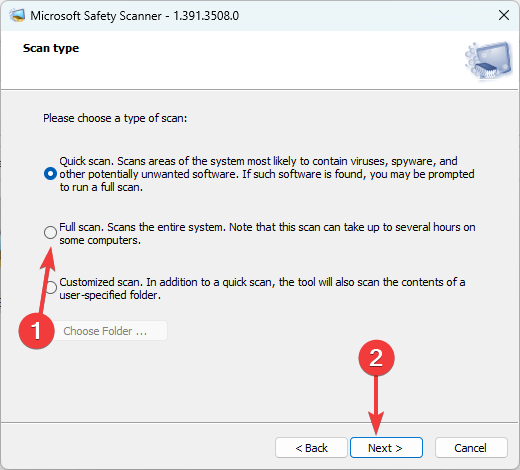
Task: Click the Full scan description text
Action: tap(267, 233)
